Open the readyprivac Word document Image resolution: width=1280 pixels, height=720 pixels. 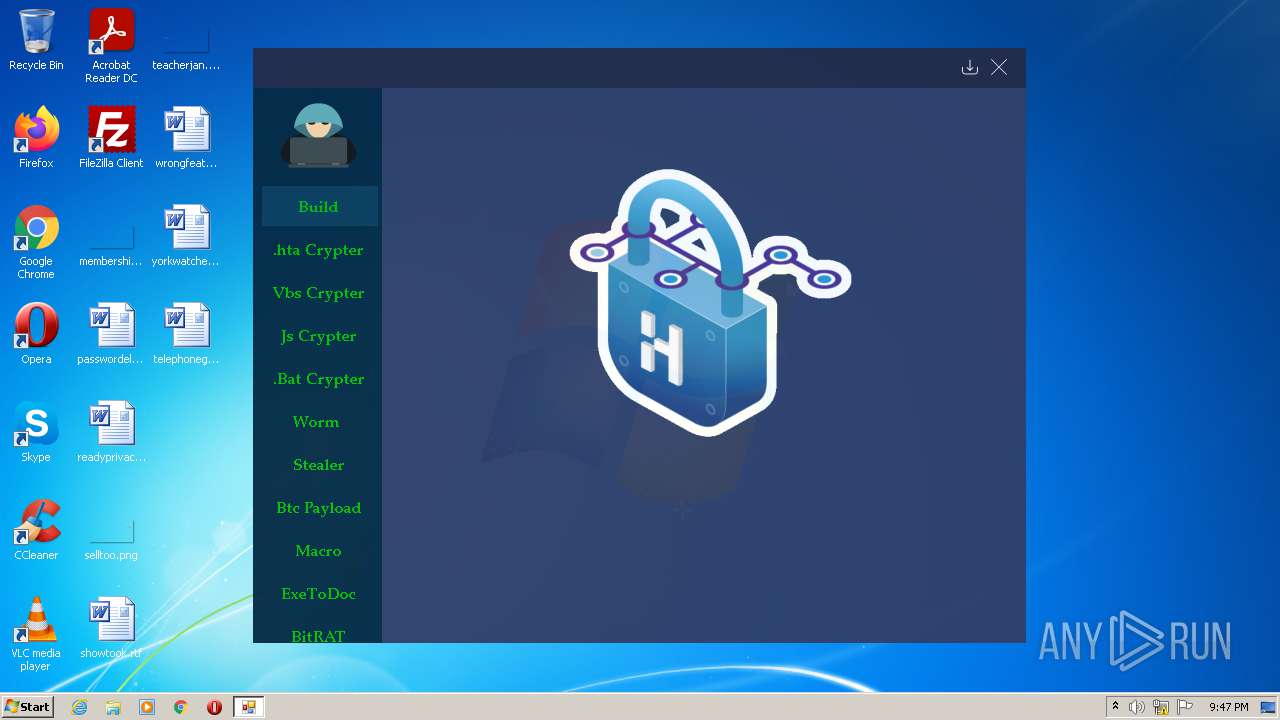tap(111, 432)
